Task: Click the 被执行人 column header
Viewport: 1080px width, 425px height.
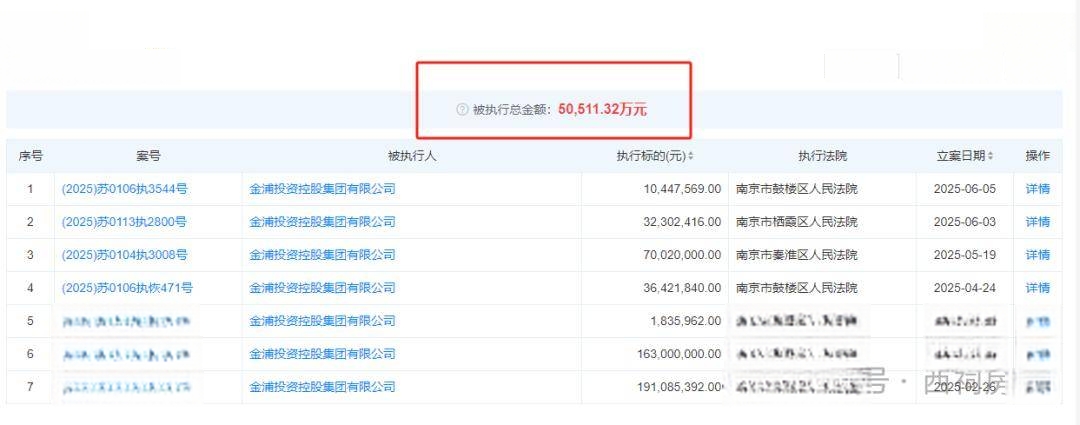Action: click(412, 156)
